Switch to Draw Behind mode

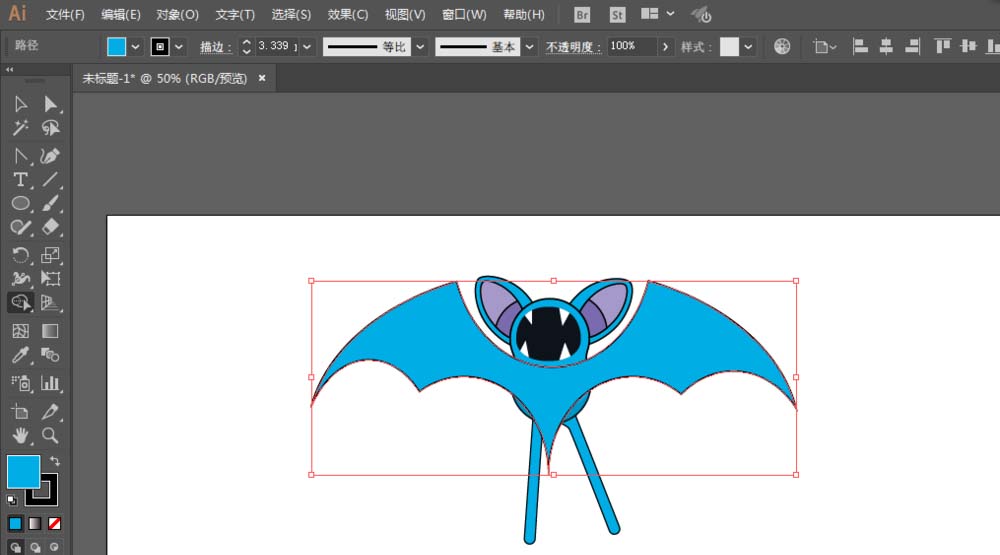[35, 547]
